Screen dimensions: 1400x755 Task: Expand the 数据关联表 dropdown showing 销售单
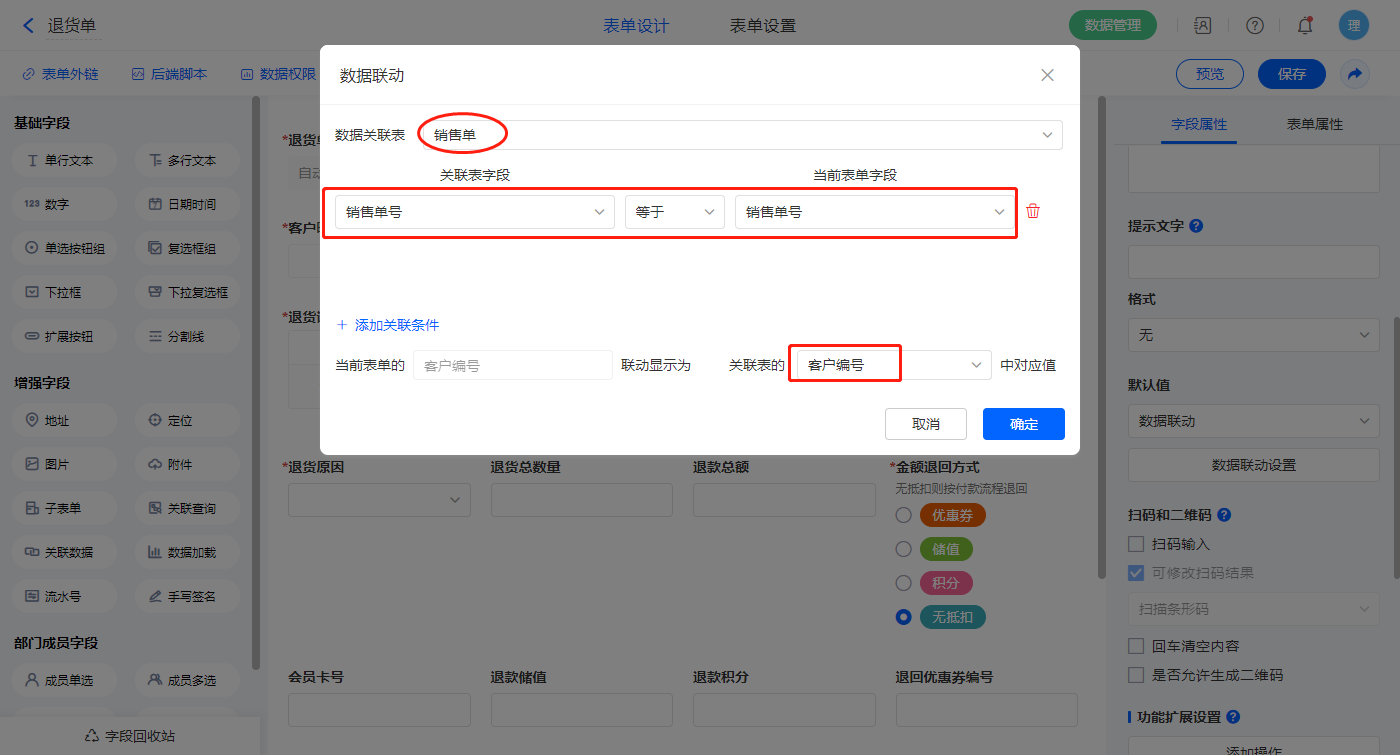pyautogui.click(x=740, y=135)
